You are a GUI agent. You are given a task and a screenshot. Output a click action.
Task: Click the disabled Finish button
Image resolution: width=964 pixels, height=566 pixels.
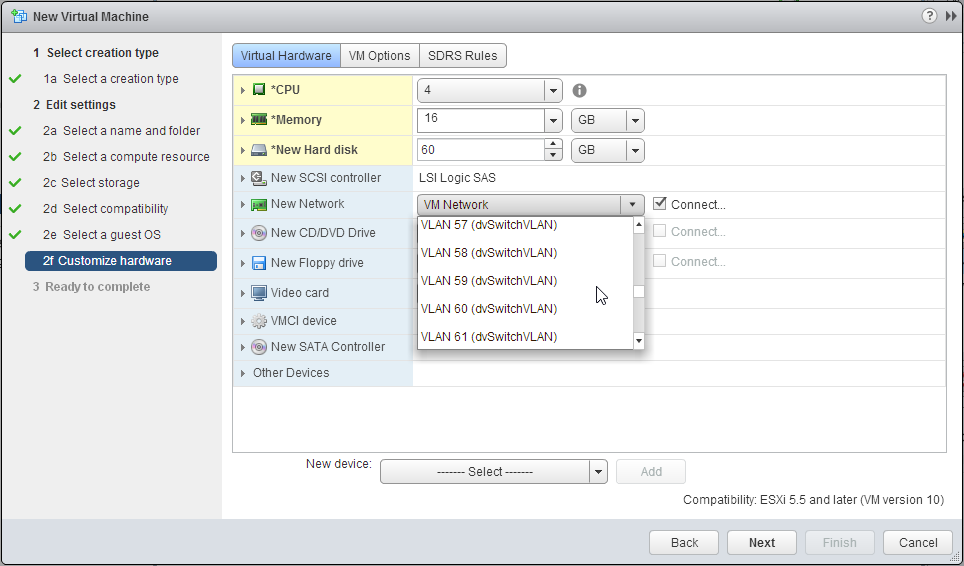point(839,543)
